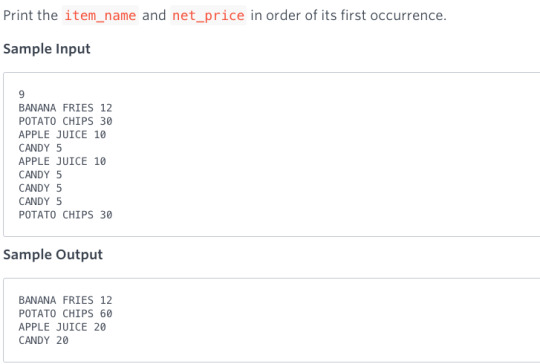The image size is (540, 364).
Task: Click CANDY 20 output line
Action: point(44,341)
